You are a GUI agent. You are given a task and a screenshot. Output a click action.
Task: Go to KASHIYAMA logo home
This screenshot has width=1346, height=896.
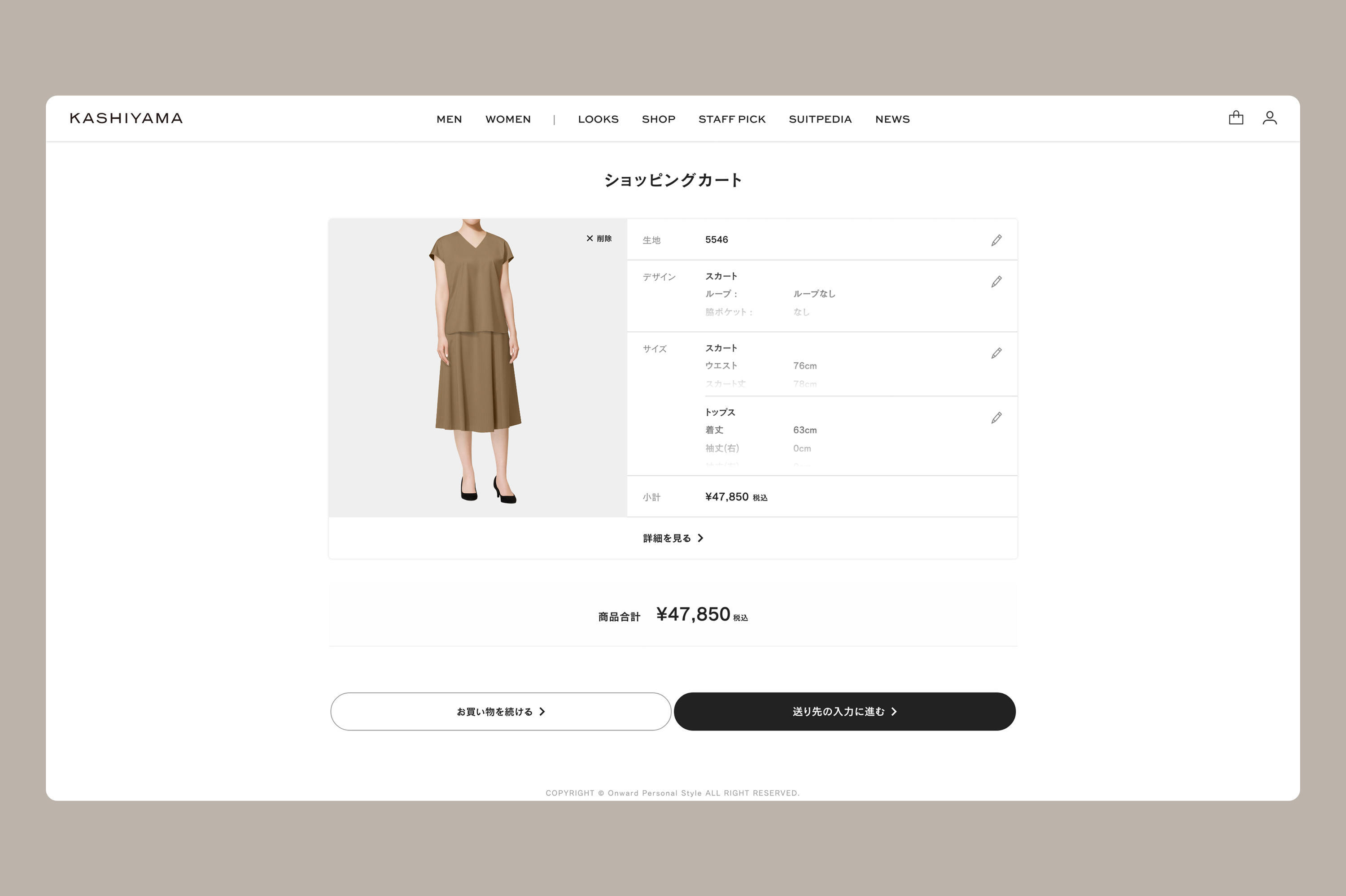pyautogui.click(x=127, y=118)
